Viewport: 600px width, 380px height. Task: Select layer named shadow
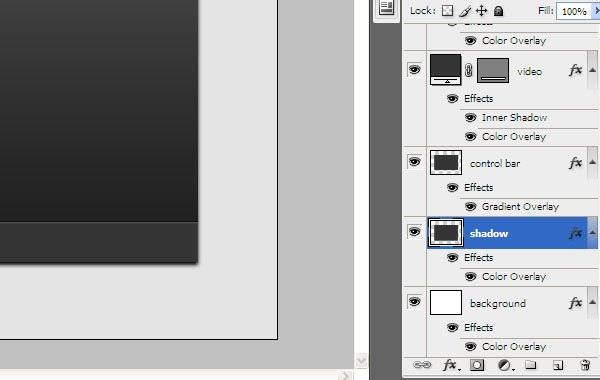point(489,233)
